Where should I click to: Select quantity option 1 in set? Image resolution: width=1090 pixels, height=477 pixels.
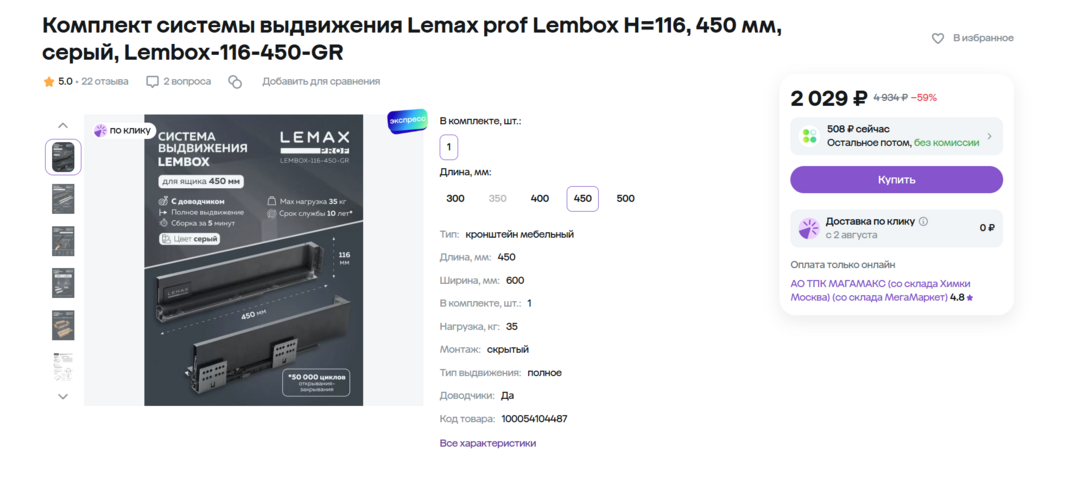(x=449, y=147)
